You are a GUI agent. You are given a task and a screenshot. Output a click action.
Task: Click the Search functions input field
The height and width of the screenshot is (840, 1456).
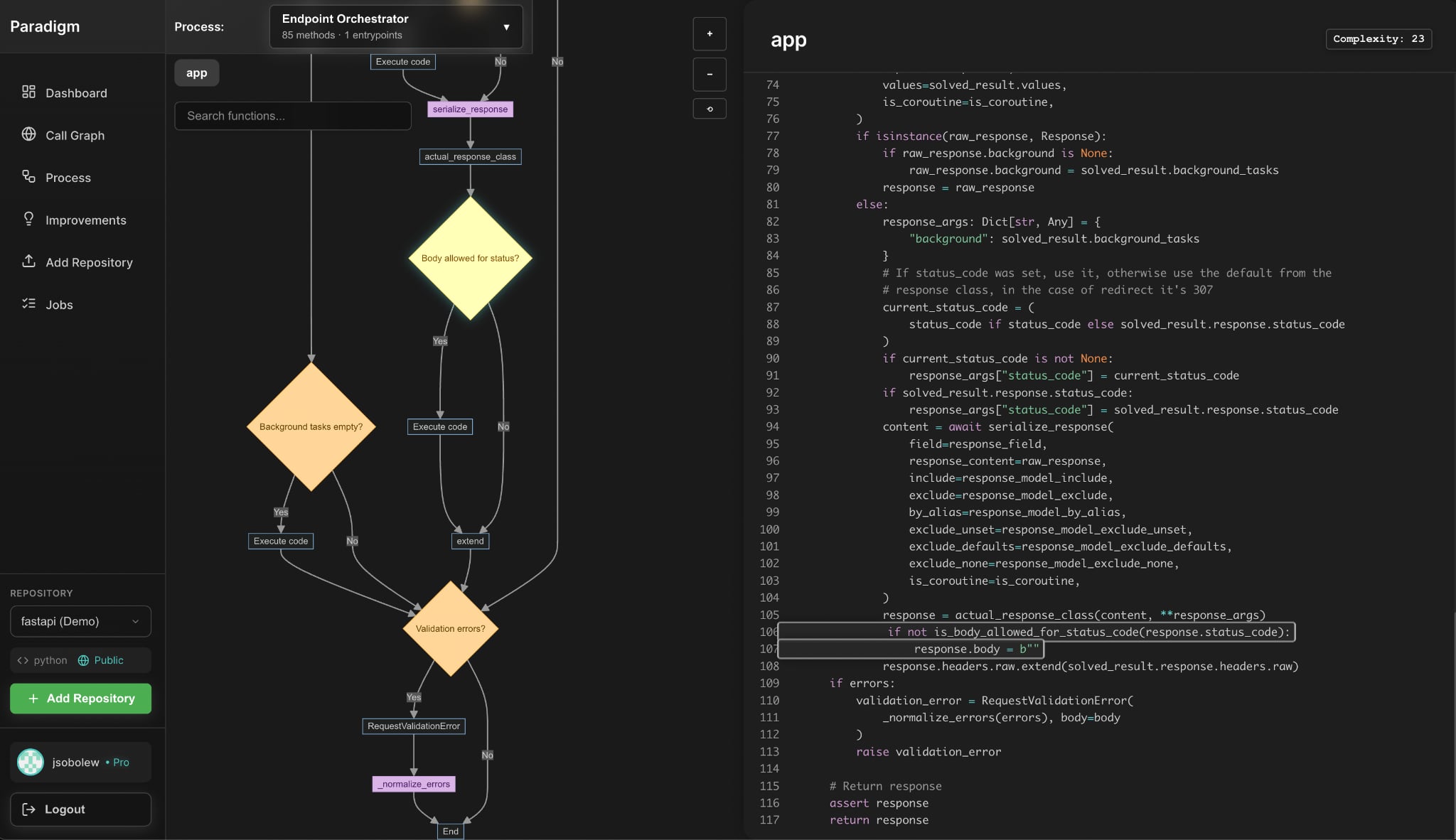point(292,116)
